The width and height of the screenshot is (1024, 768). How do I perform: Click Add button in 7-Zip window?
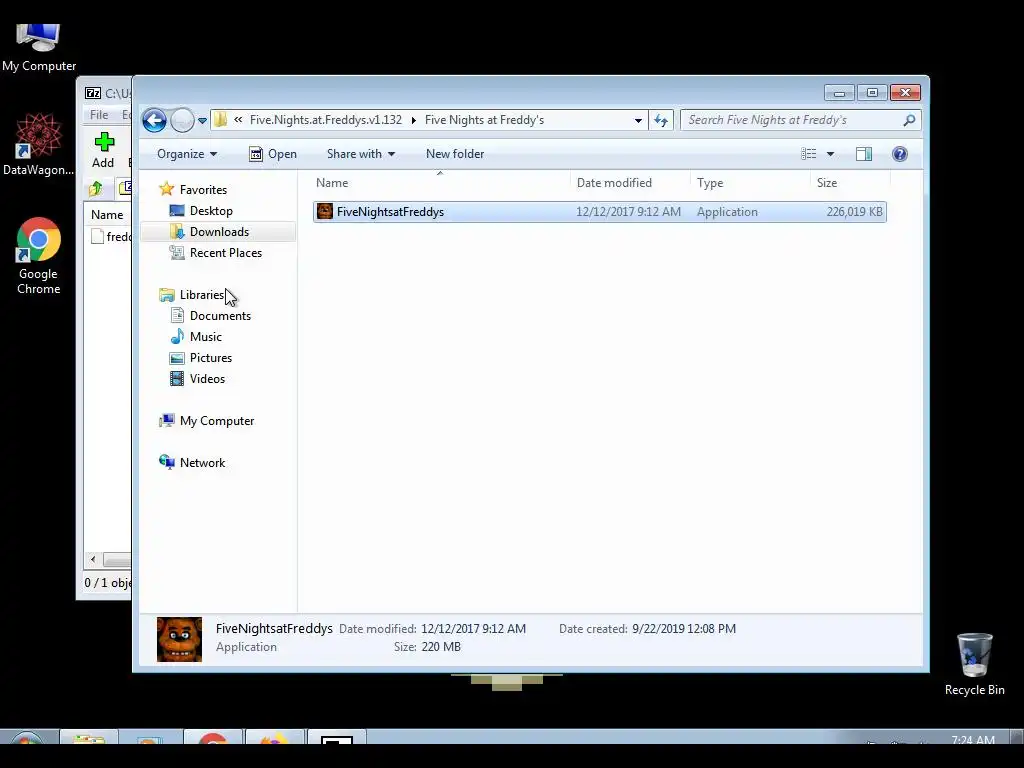(103, 150)
